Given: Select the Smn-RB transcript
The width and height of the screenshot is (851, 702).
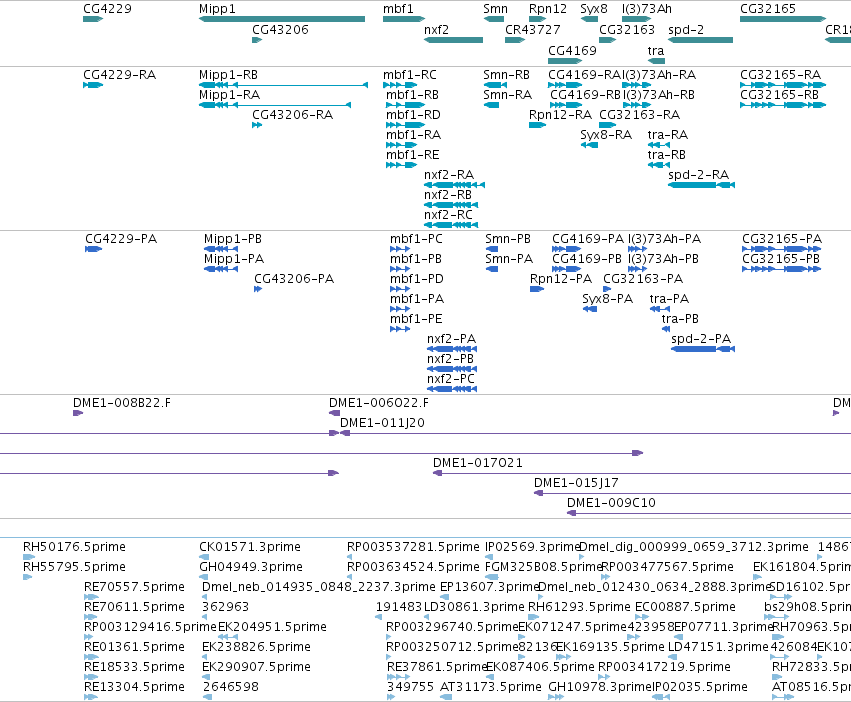Looking at the screenshot, I should (x=495, y=85).
